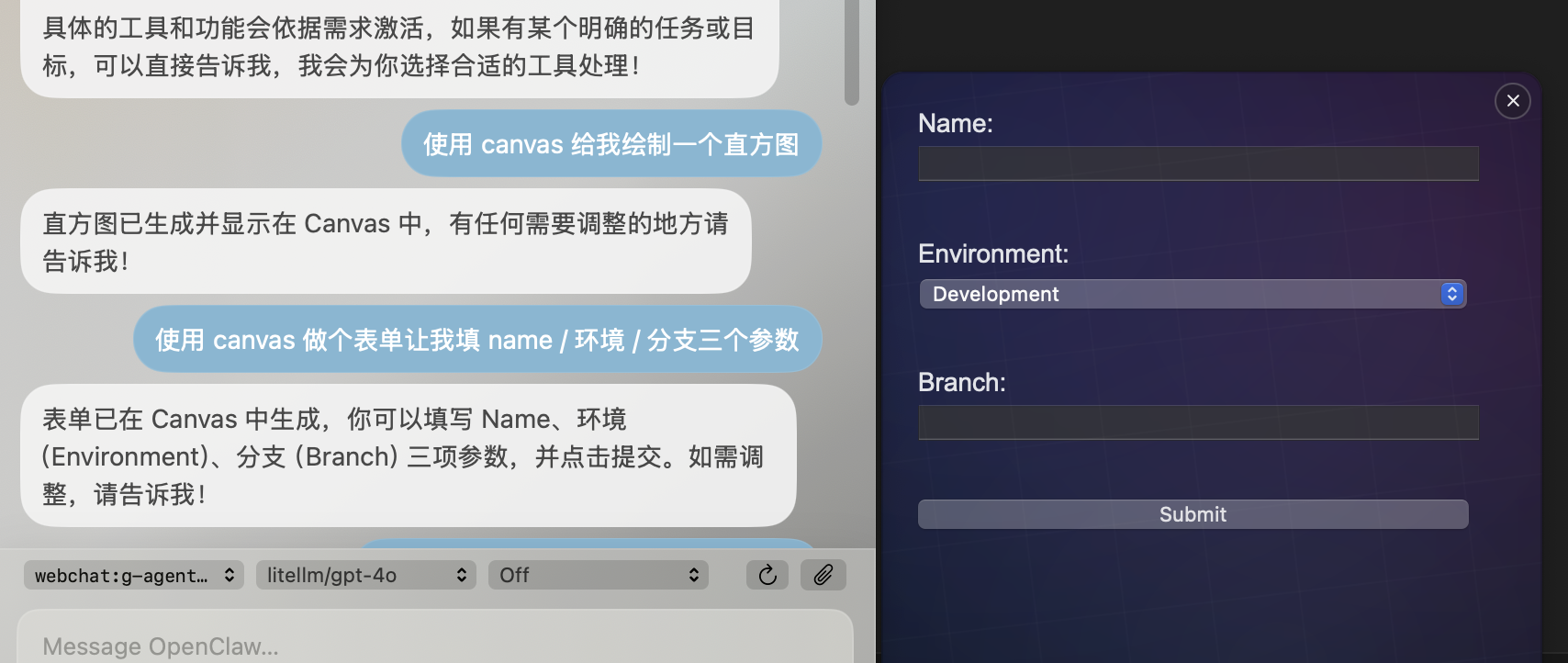Click the 'Branch:' label in canvas
The width and height of the screenshot is (1568, 663).
pos(962,382)
